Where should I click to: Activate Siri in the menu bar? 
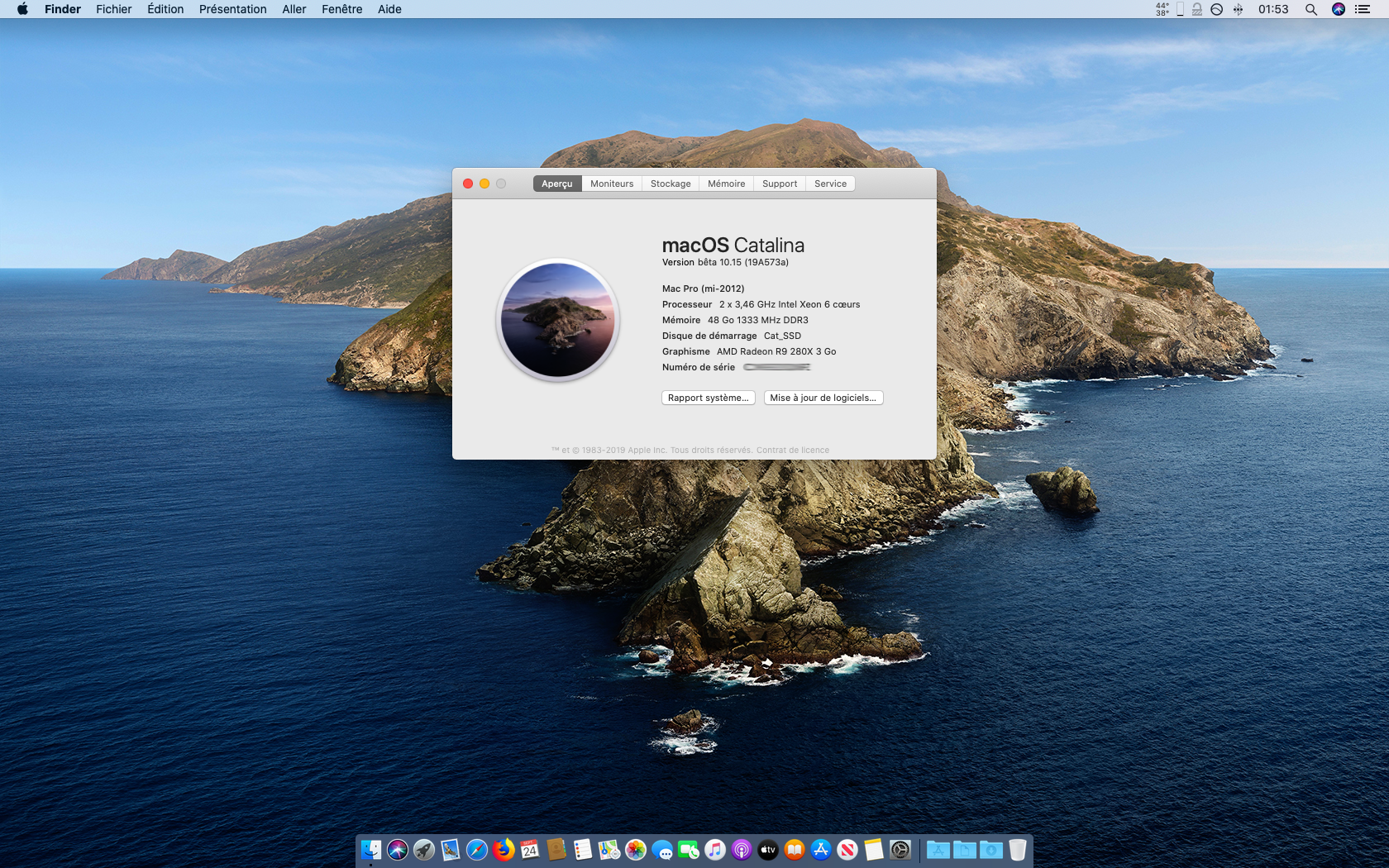click(x=1339, y=9)
